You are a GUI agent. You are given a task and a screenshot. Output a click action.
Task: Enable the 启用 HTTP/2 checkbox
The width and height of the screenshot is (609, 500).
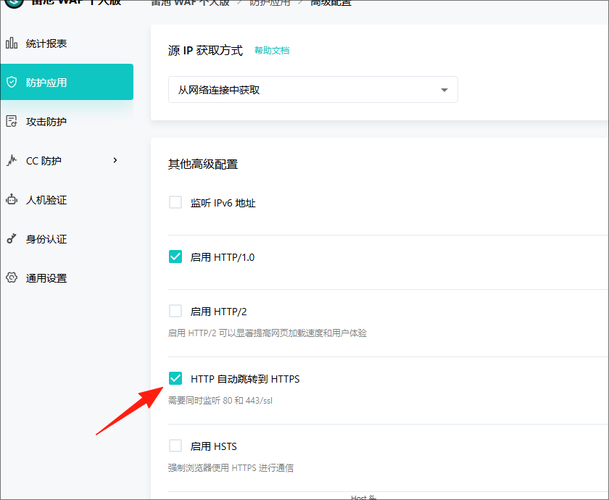click(176, 311)
